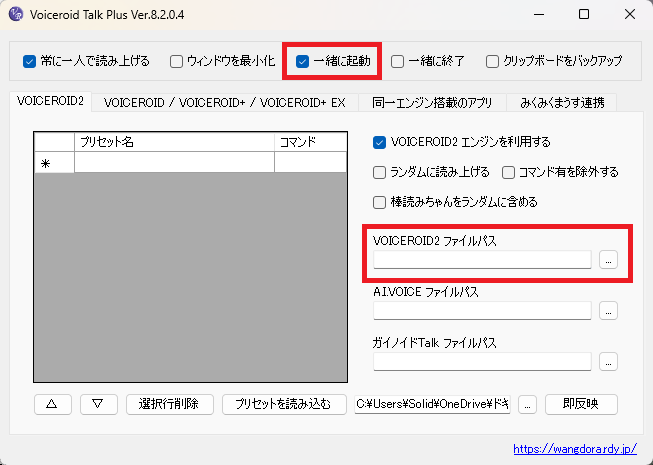The image size is (653, 465).
Task: Click 即反映 button
Action: [581, 404]
